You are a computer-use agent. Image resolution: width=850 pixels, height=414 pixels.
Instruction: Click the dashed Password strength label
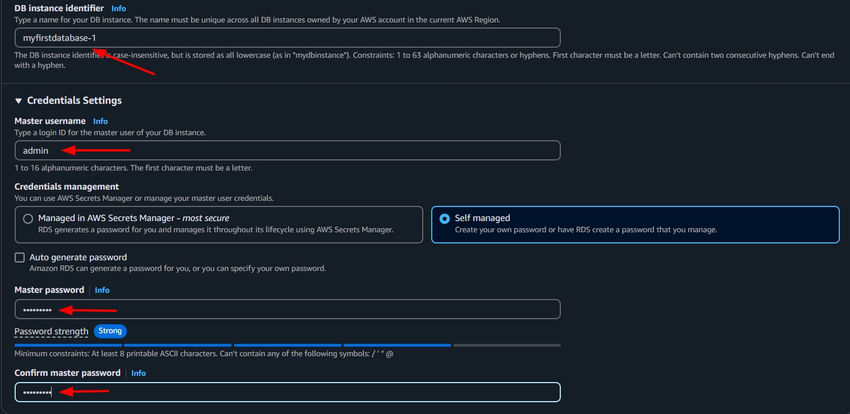coord(51,331)
